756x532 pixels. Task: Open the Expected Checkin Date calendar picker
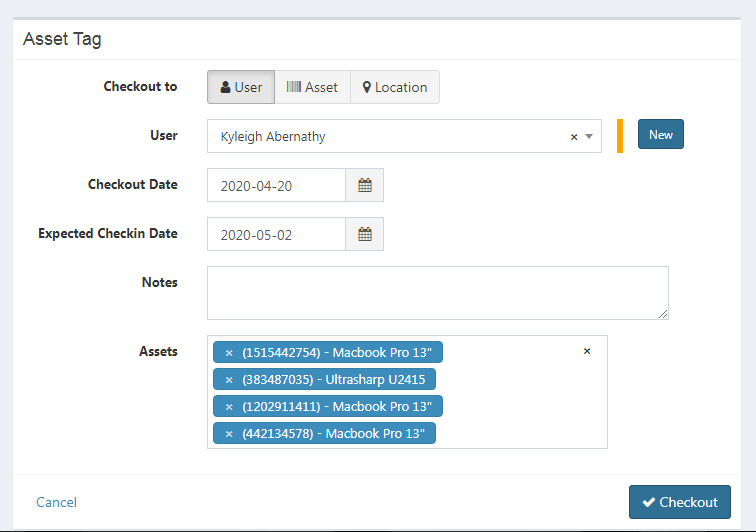pos(365,234)
